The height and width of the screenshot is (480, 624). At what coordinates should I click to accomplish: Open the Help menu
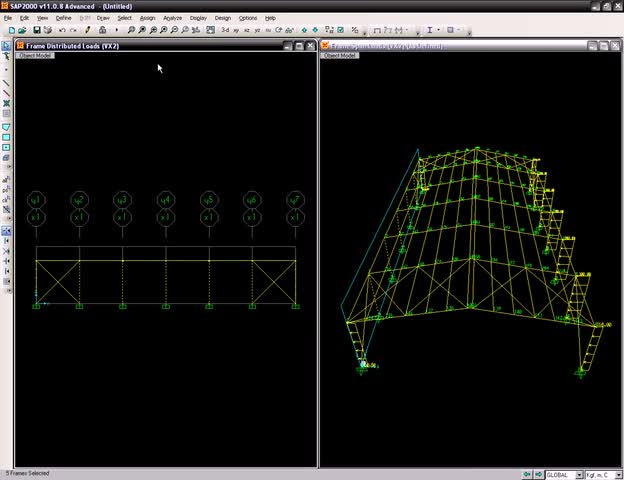coord(270,18)
